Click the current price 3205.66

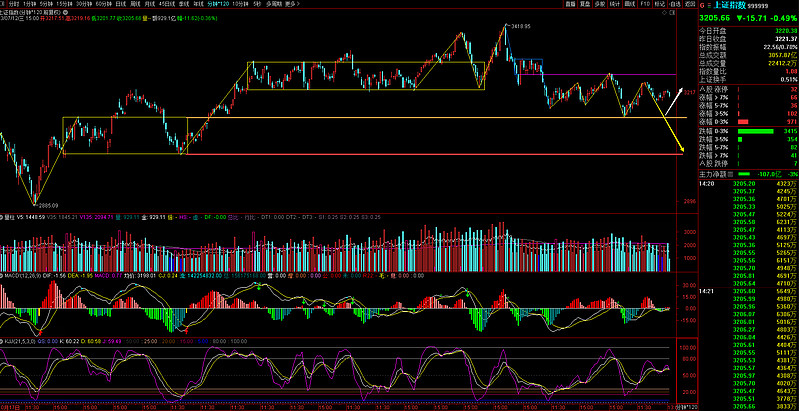pyautogui.click(x=714, y=18)
